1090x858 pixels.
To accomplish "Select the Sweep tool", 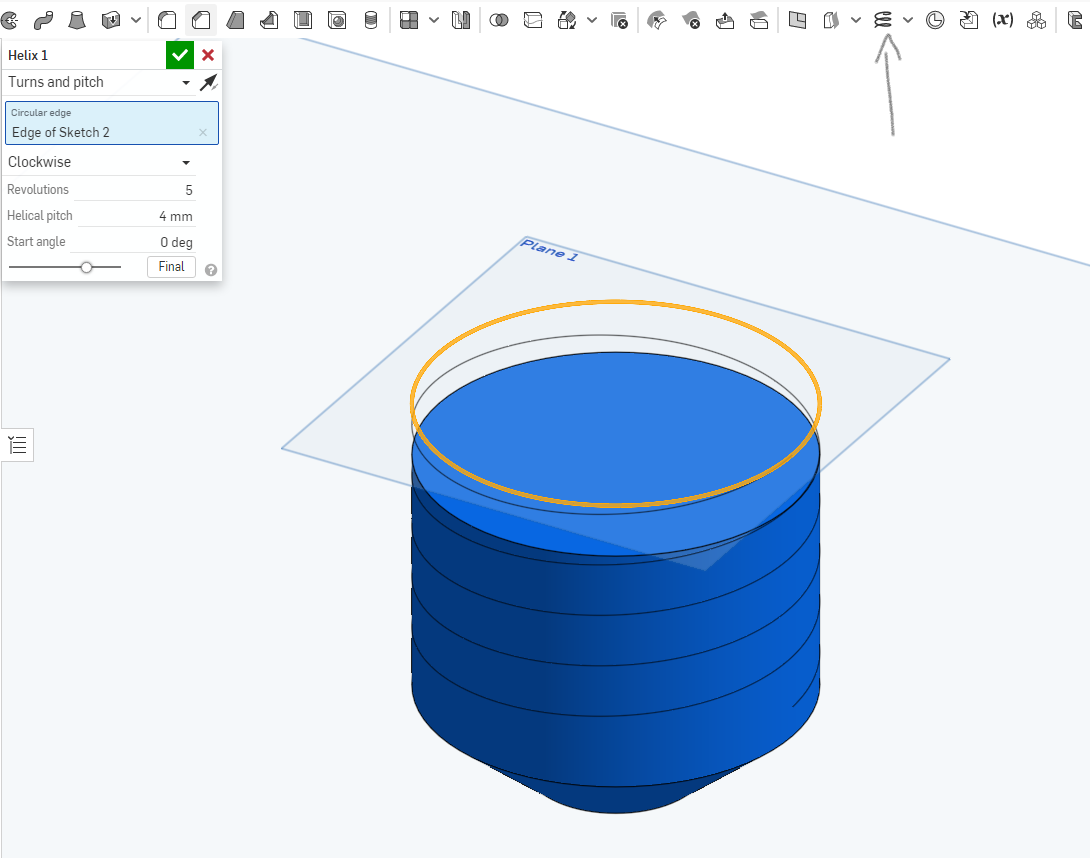I will tap(43, 20).
